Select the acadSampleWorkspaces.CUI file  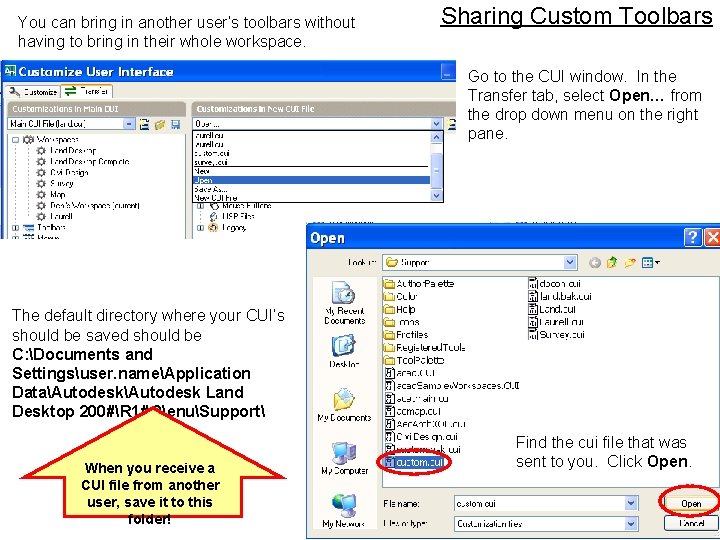point(452,386)
